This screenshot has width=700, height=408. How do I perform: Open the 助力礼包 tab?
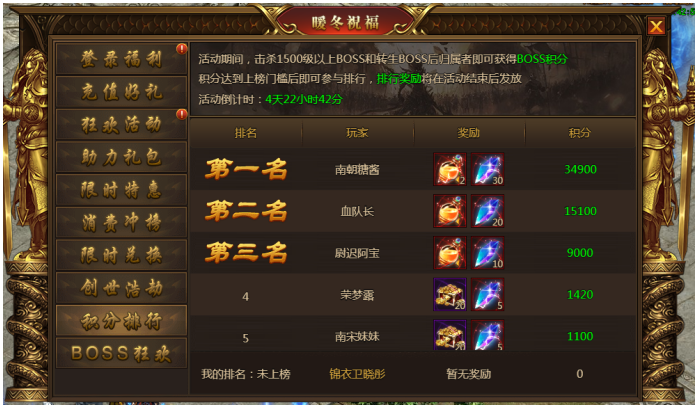tap(121, 157)
